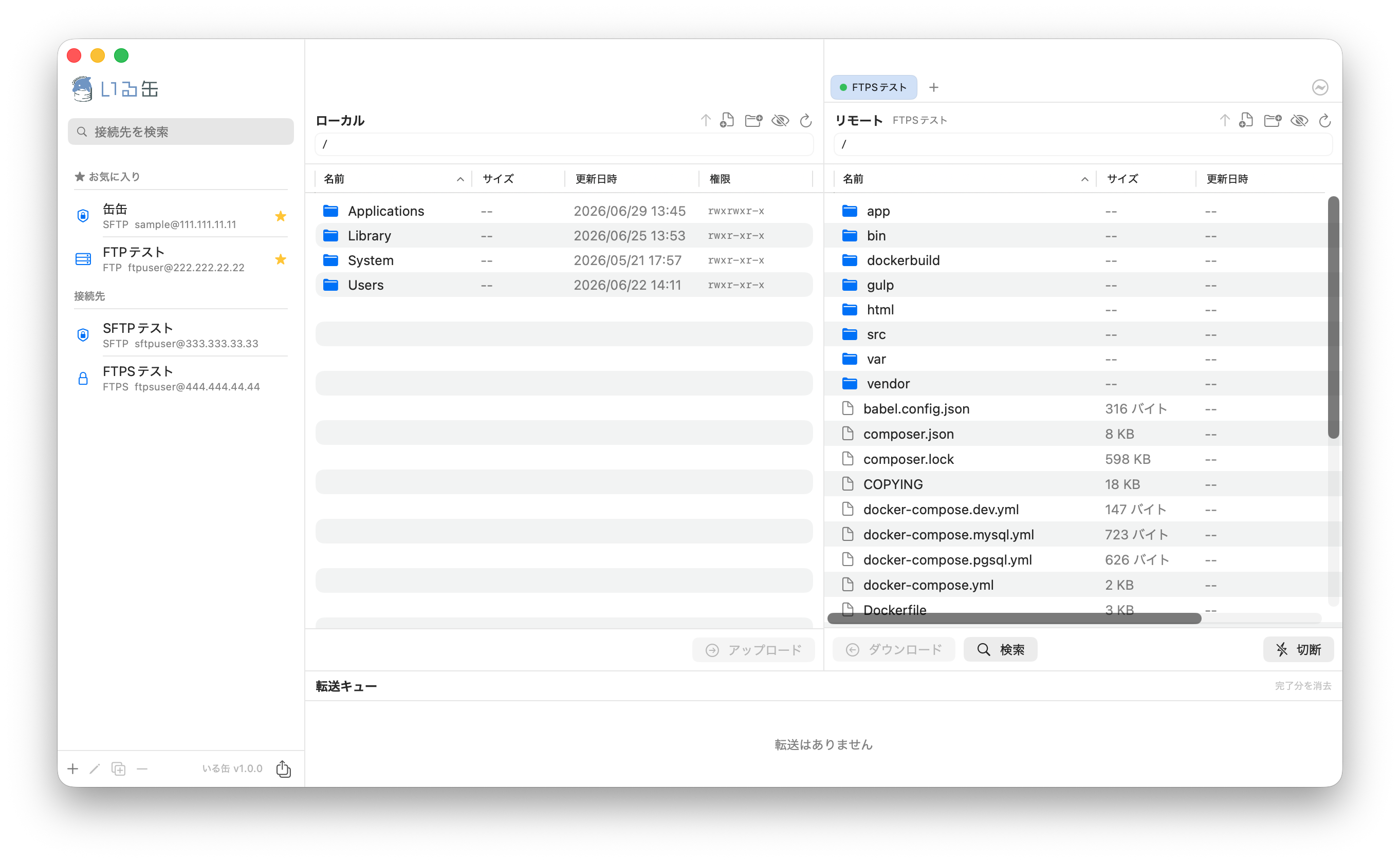This screenshot has width=1400, height=863.
Task: Sort remote list by 名前 column
Action: point(965,179)
